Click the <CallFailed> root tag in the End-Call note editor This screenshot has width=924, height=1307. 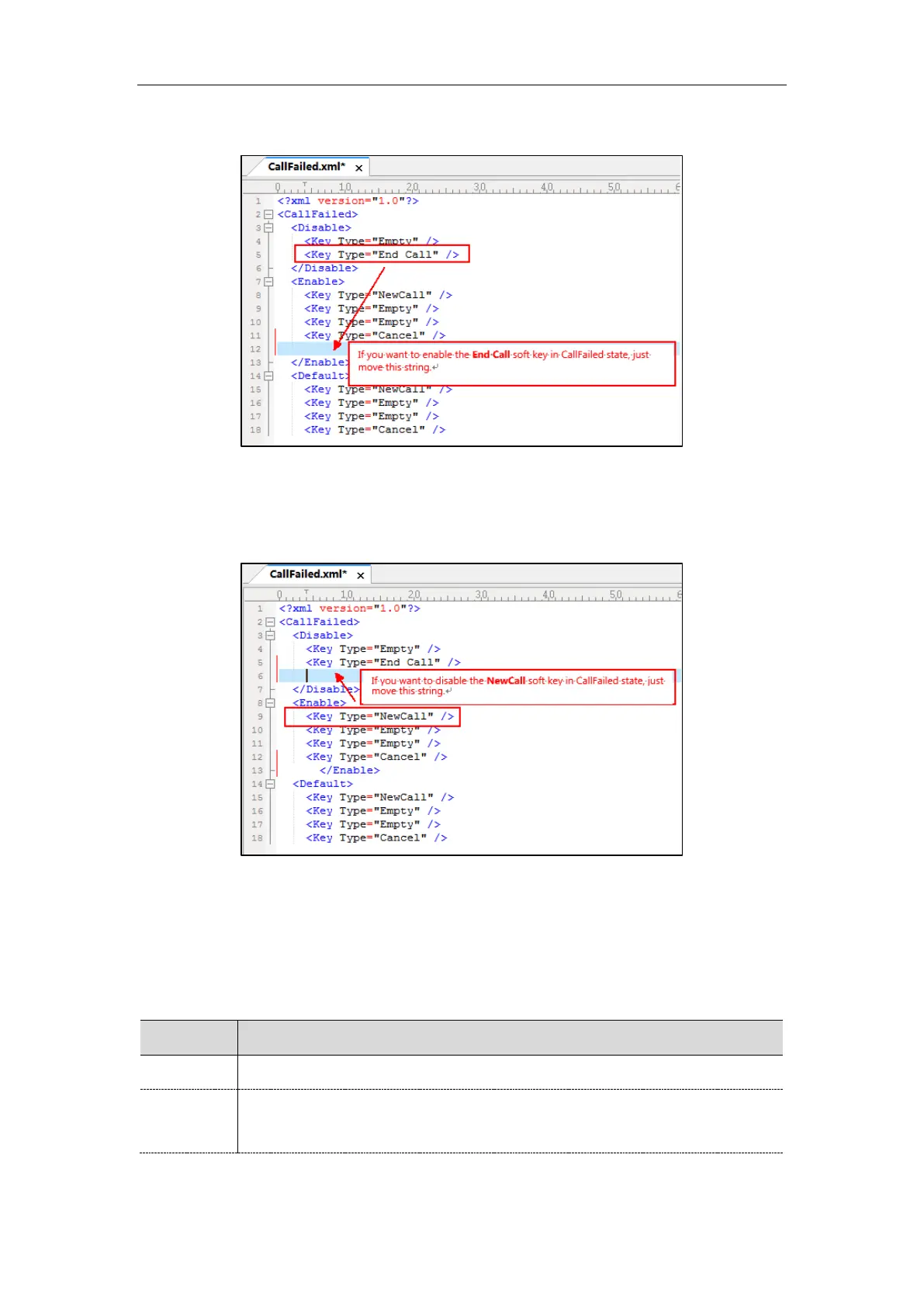coord(317,214)
